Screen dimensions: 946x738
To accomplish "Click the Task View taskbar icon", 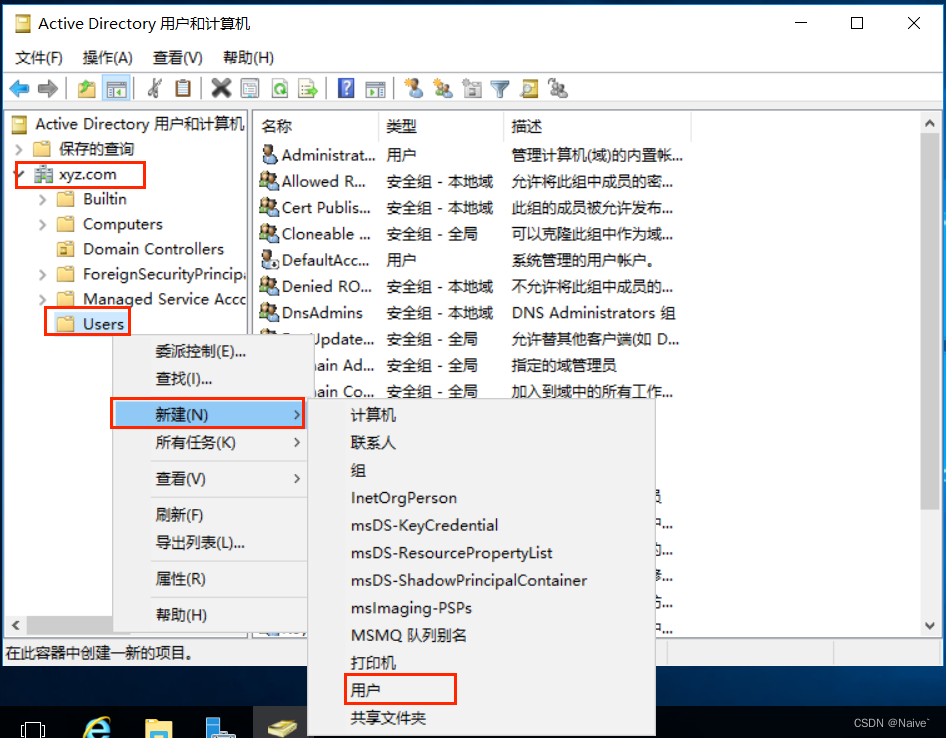I will (33, 729).
